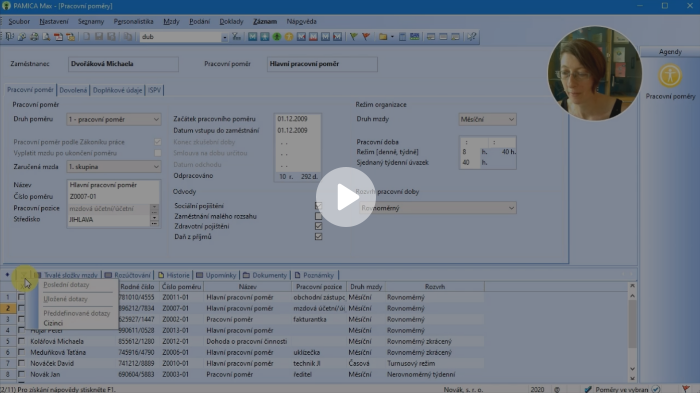
Task: Toggle Pracovní poměr podle Zákoníku práce checkbox
Action: point(158,142)
